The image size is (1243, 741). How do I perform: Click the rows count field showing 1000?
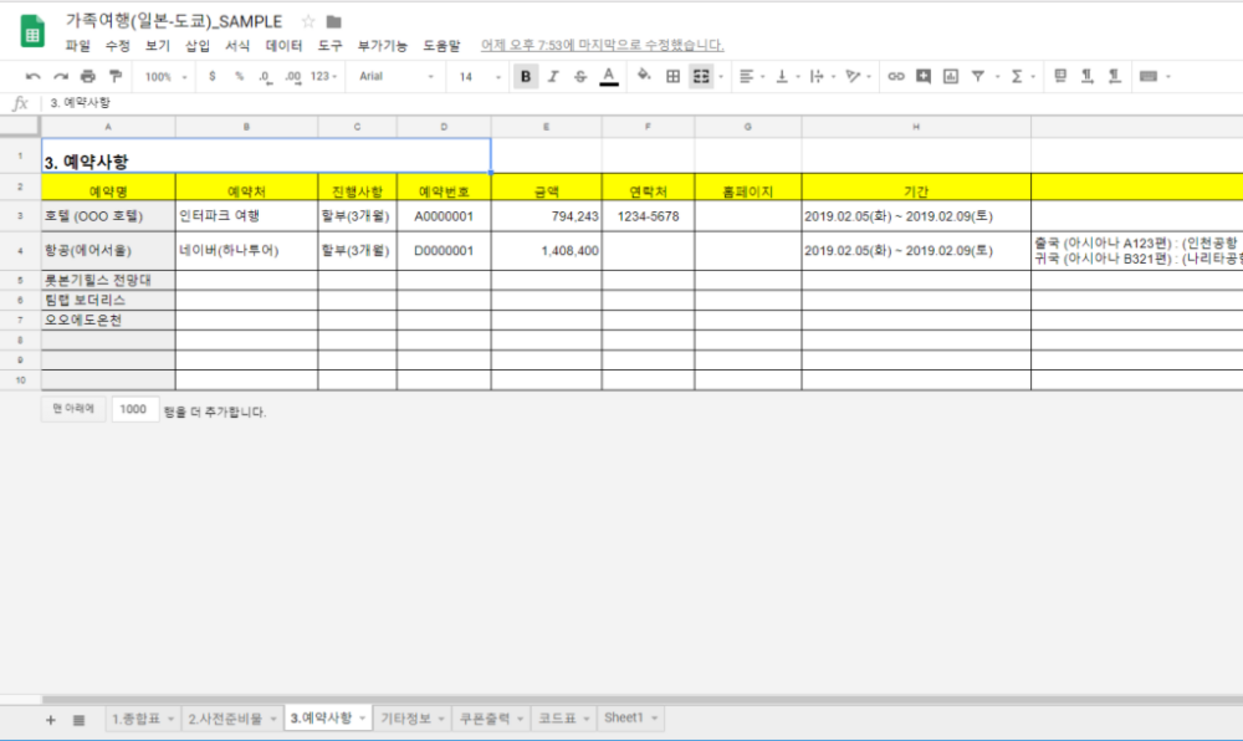(x=135, y=410)
